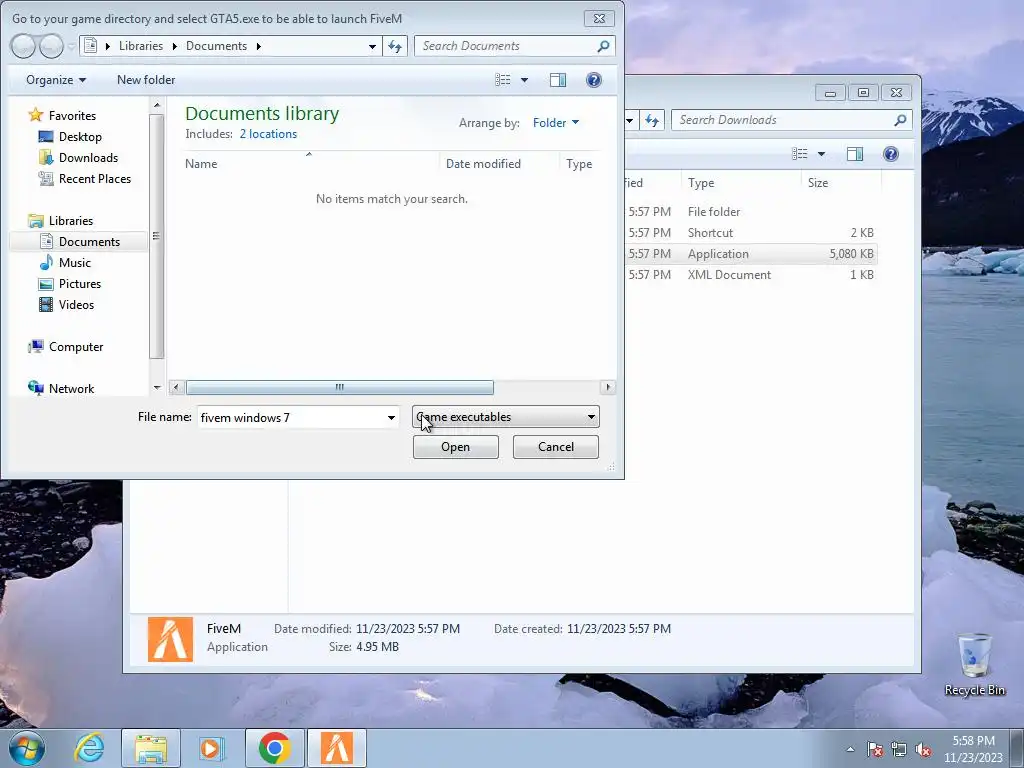Click the refresh button beside the Documents address bar
Screen dimensions: 1024x768
click(395, 46)
